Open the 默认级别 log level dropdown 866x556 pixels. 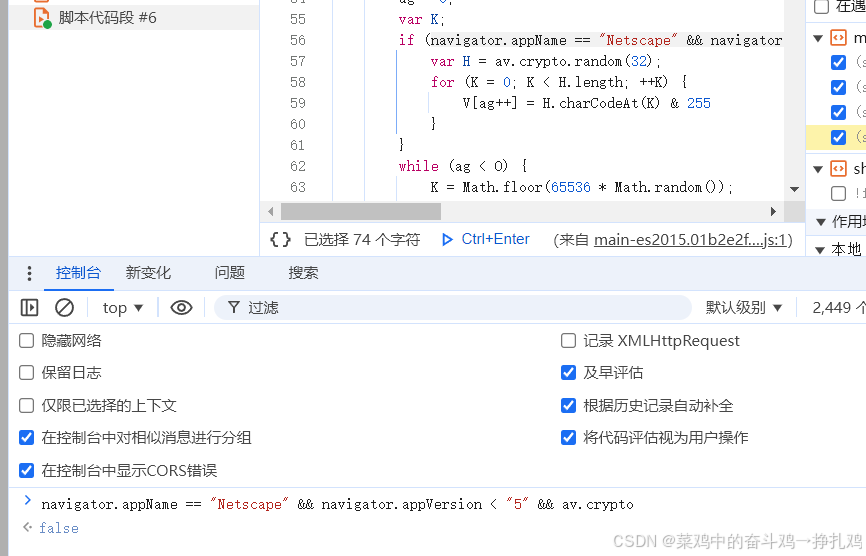click(744, 308)
